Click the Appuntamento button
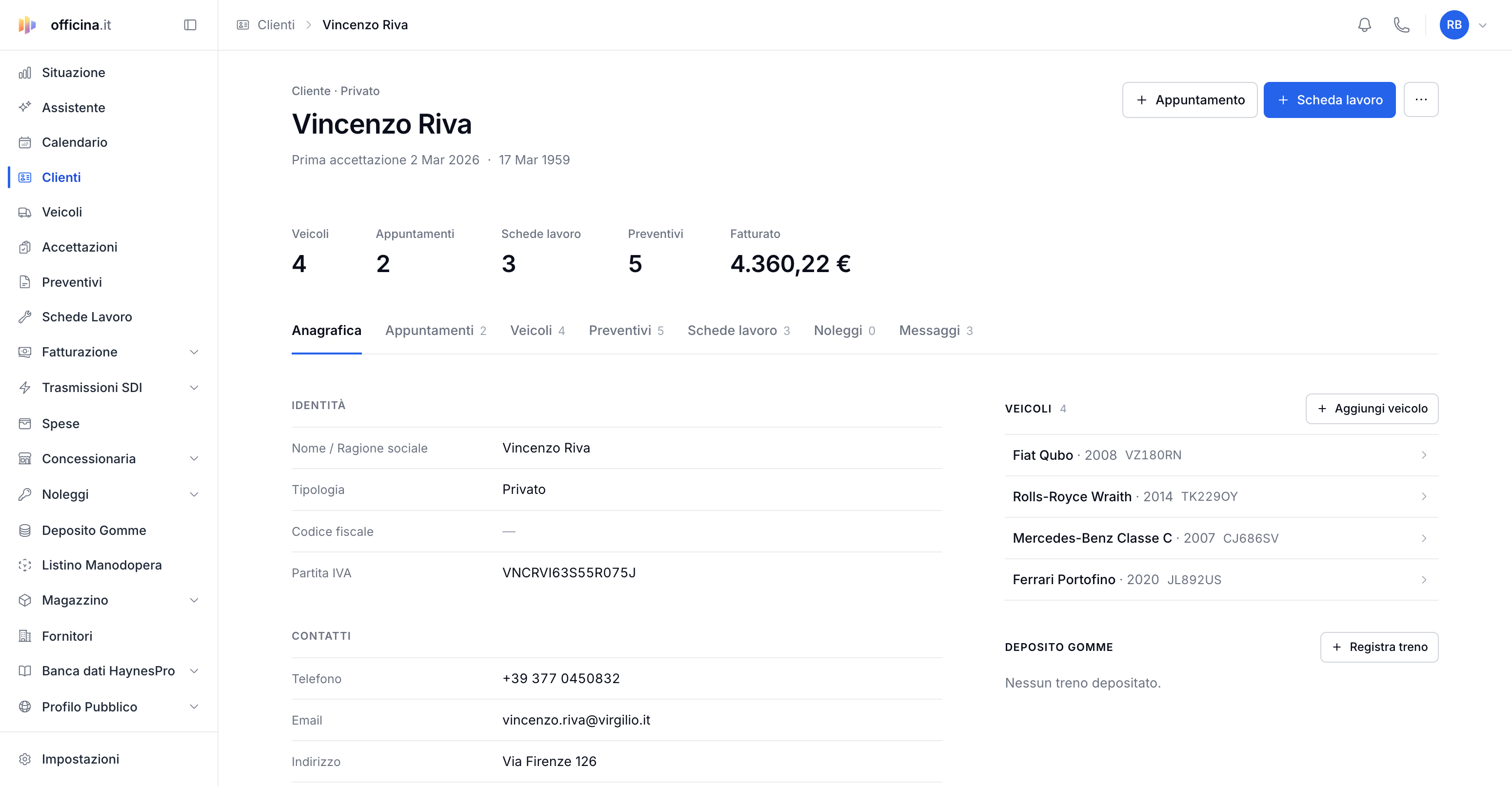The height and width of the screenshot is (786, 1512). click(1190, 100)
